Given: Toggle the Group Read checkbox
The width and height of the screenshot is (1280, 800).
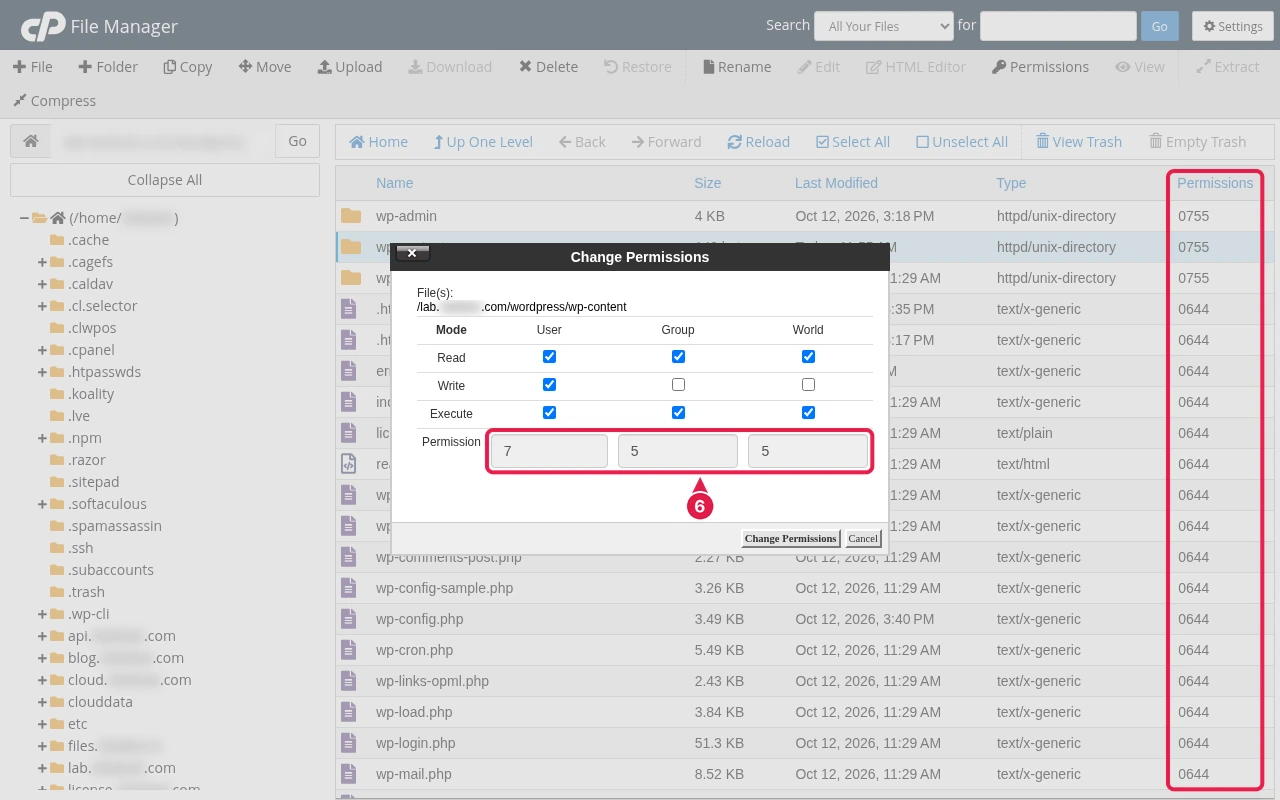Looking at the screenshot, I should 678,357.
